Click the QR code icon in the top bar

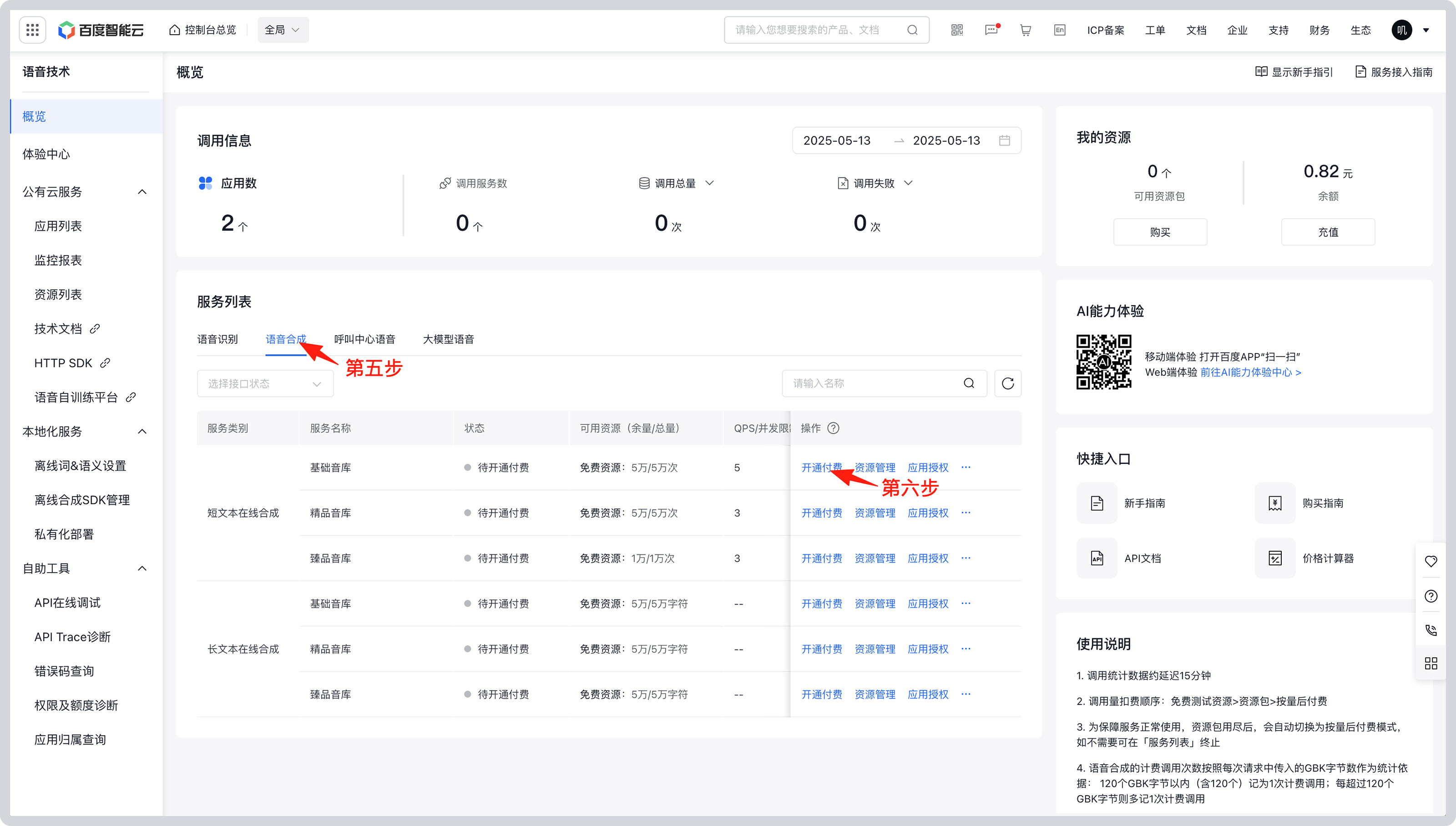click(957, 30)
